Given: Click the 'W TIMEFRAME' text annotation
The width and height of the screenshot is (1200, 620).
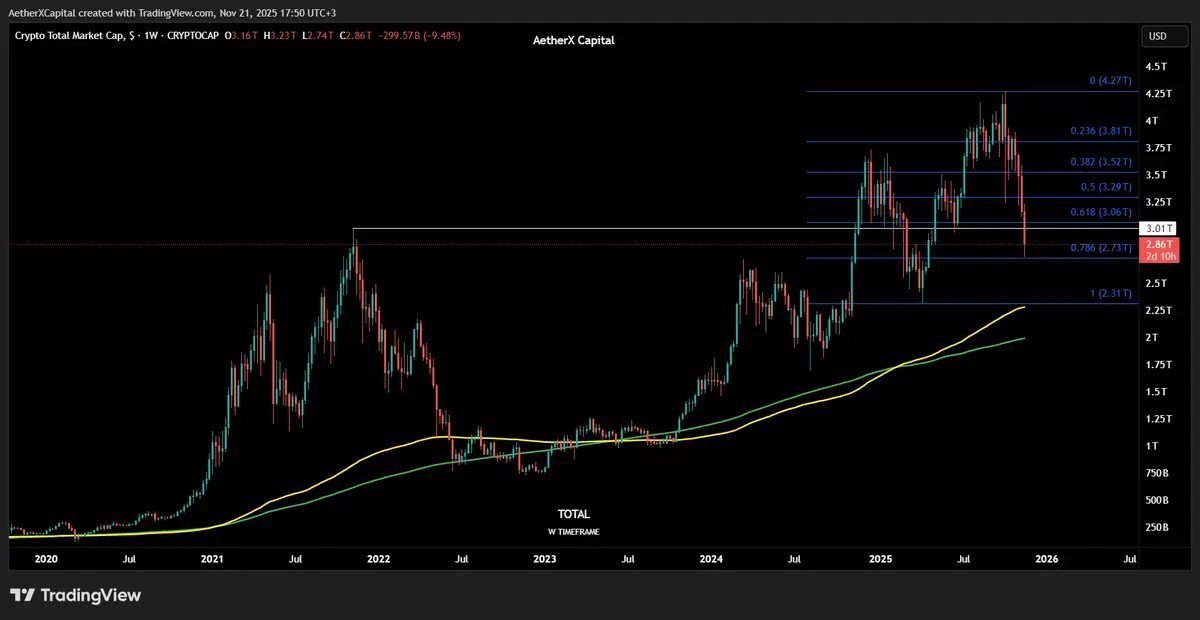Looking at the screenshot, I should 574,532.
